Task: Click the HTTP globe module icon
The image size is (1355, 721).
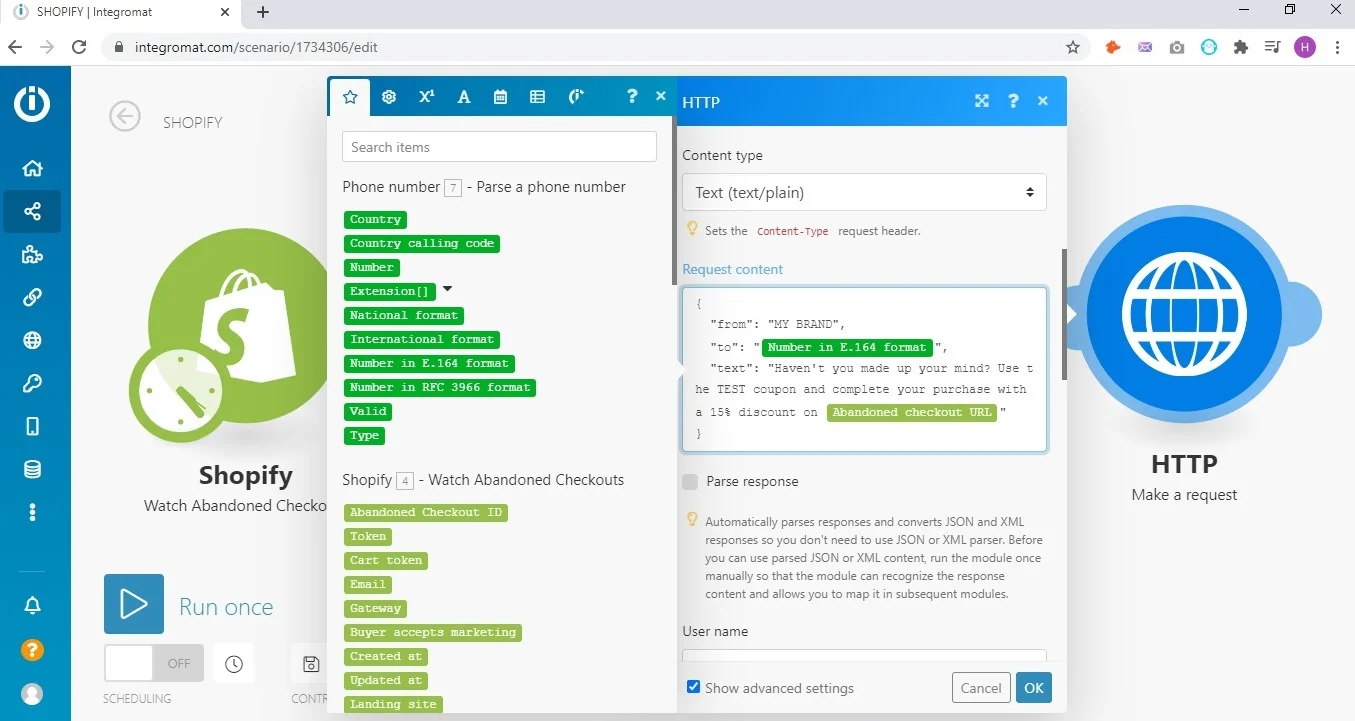Action: [x=1183, y=313]
